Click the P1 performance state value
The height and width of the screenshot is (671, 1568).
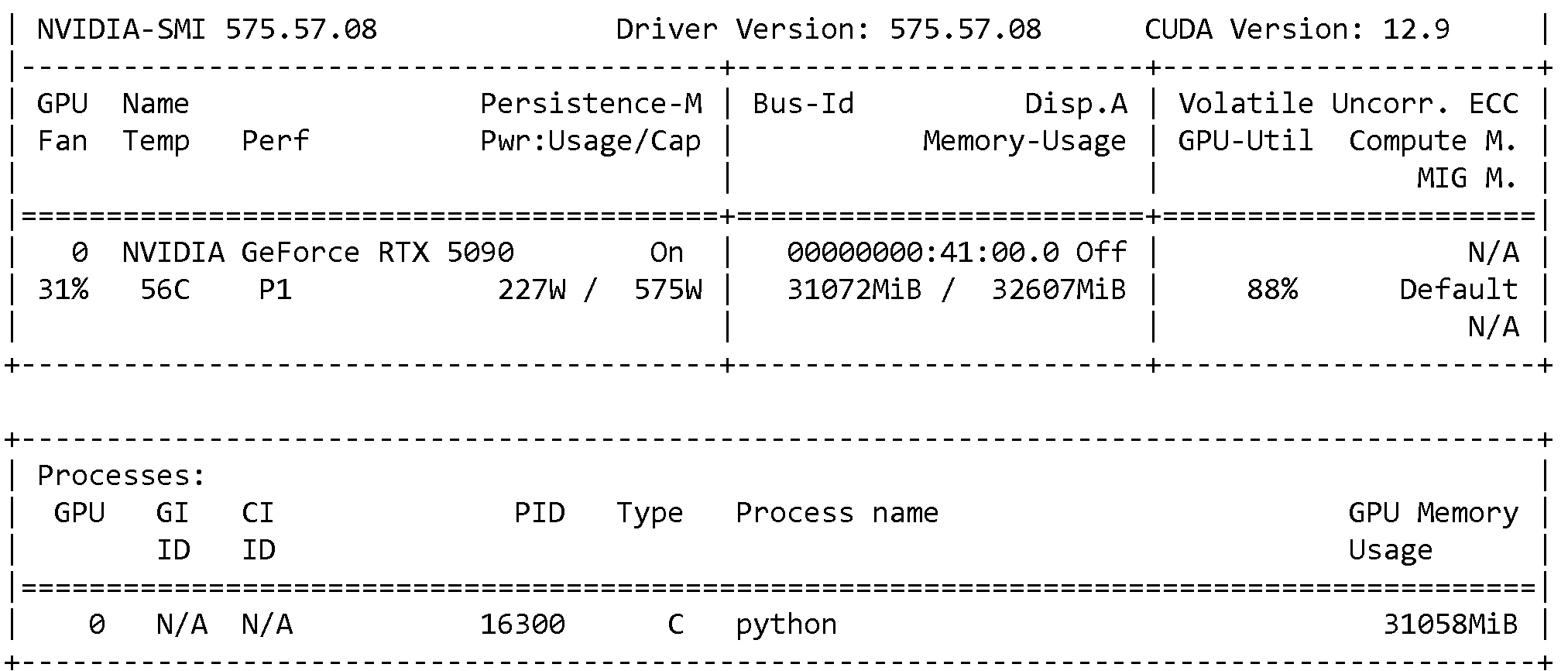click(275, 290)
